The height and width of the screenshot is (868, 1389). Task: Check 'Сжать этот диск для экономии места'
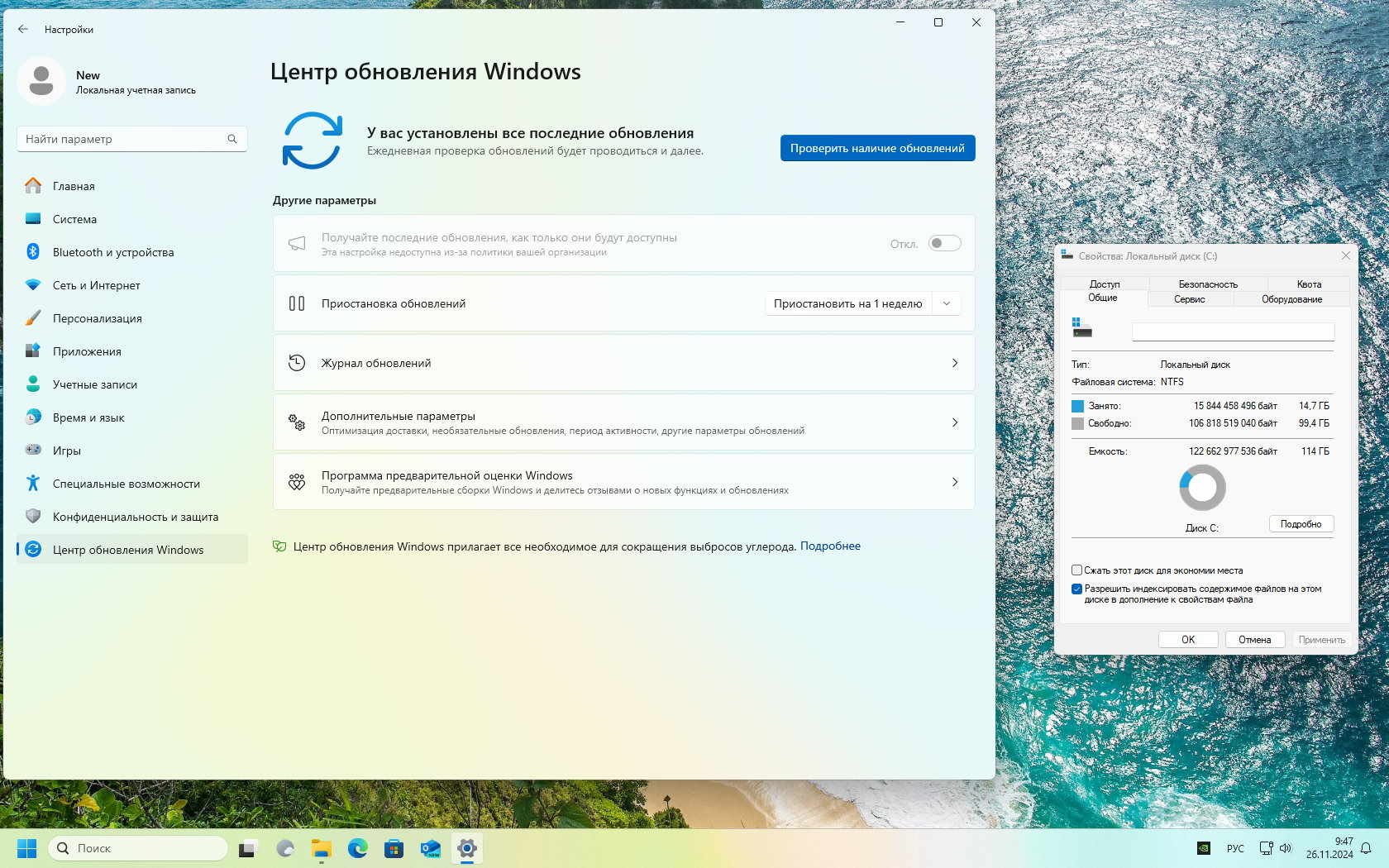pos(1076,570)
